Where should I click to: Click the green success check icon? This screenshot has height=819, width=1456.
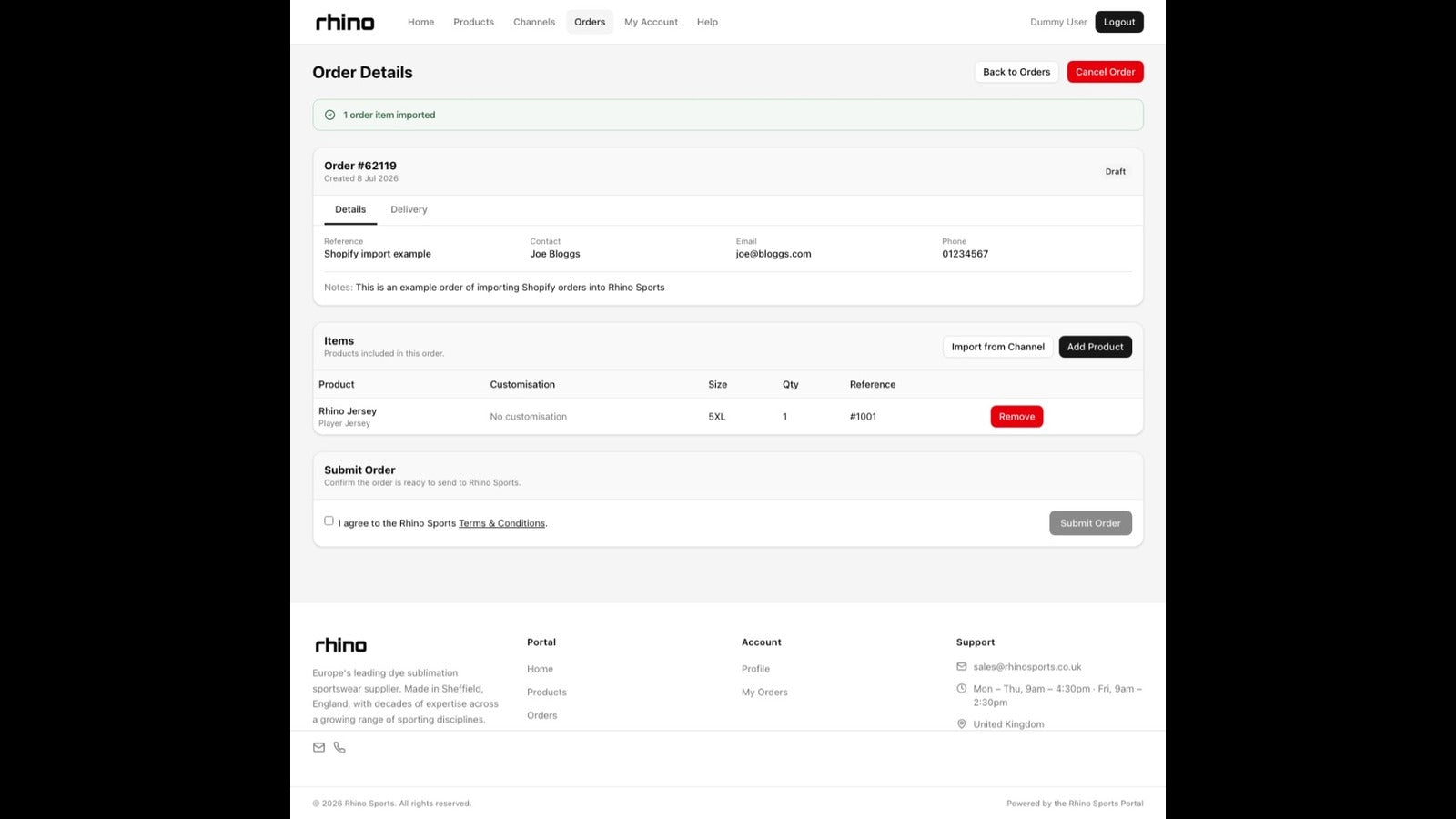coord(329,115)
